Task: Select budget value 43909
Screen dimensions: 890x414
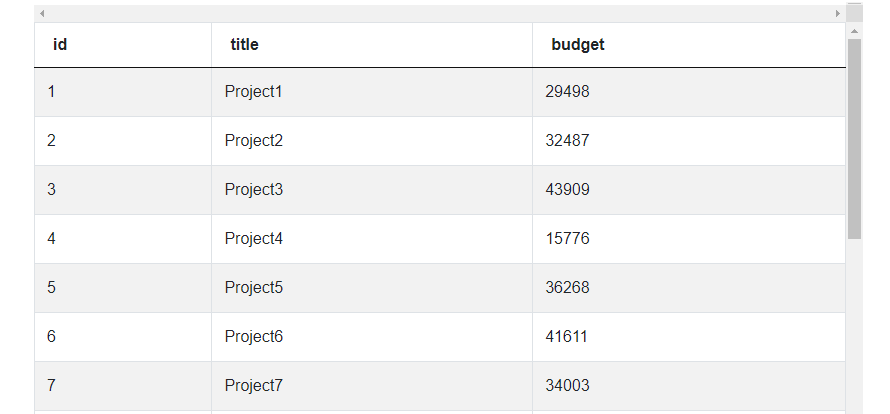Action: (x=567, y=190)
